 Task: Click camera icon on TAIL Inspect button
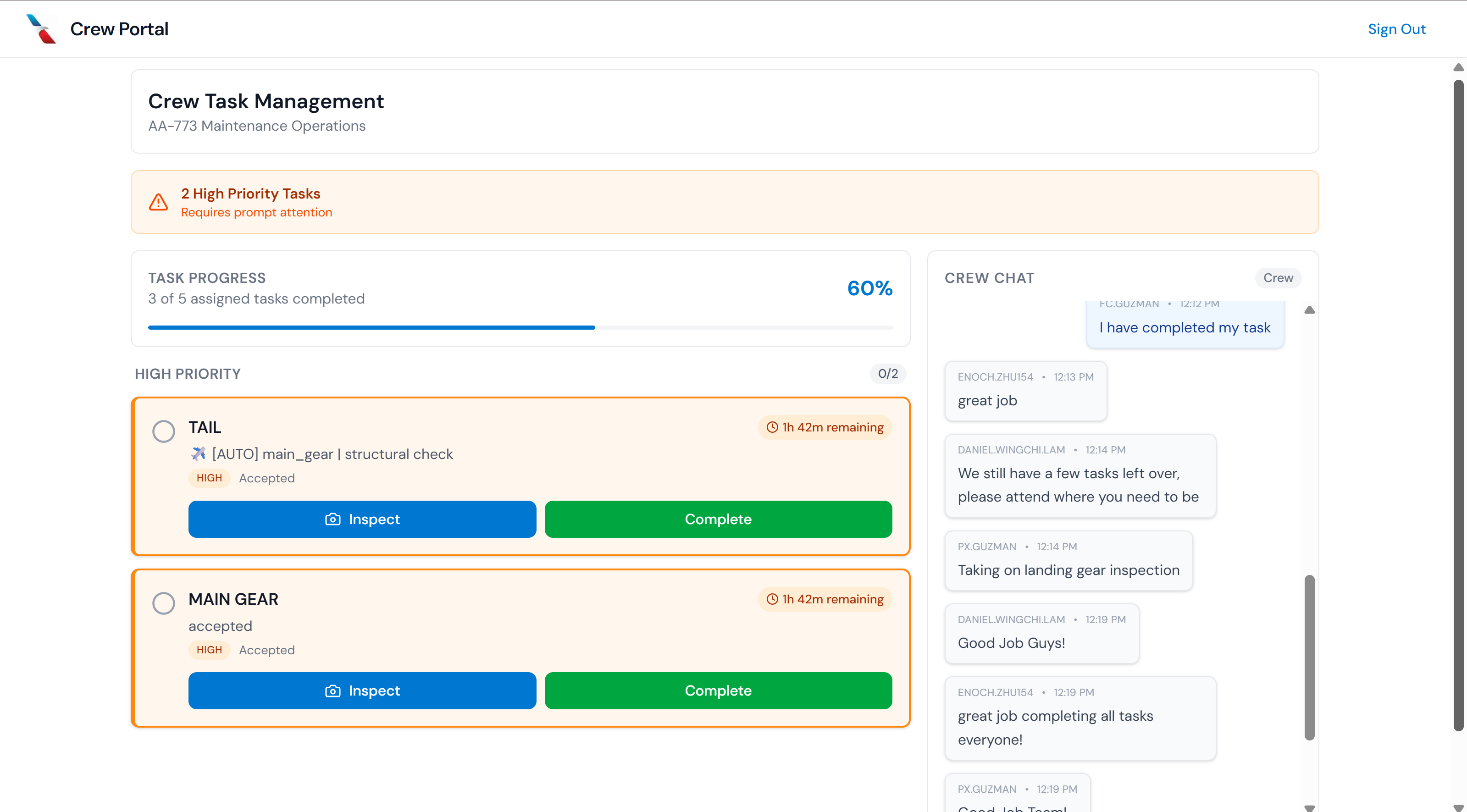332,519
